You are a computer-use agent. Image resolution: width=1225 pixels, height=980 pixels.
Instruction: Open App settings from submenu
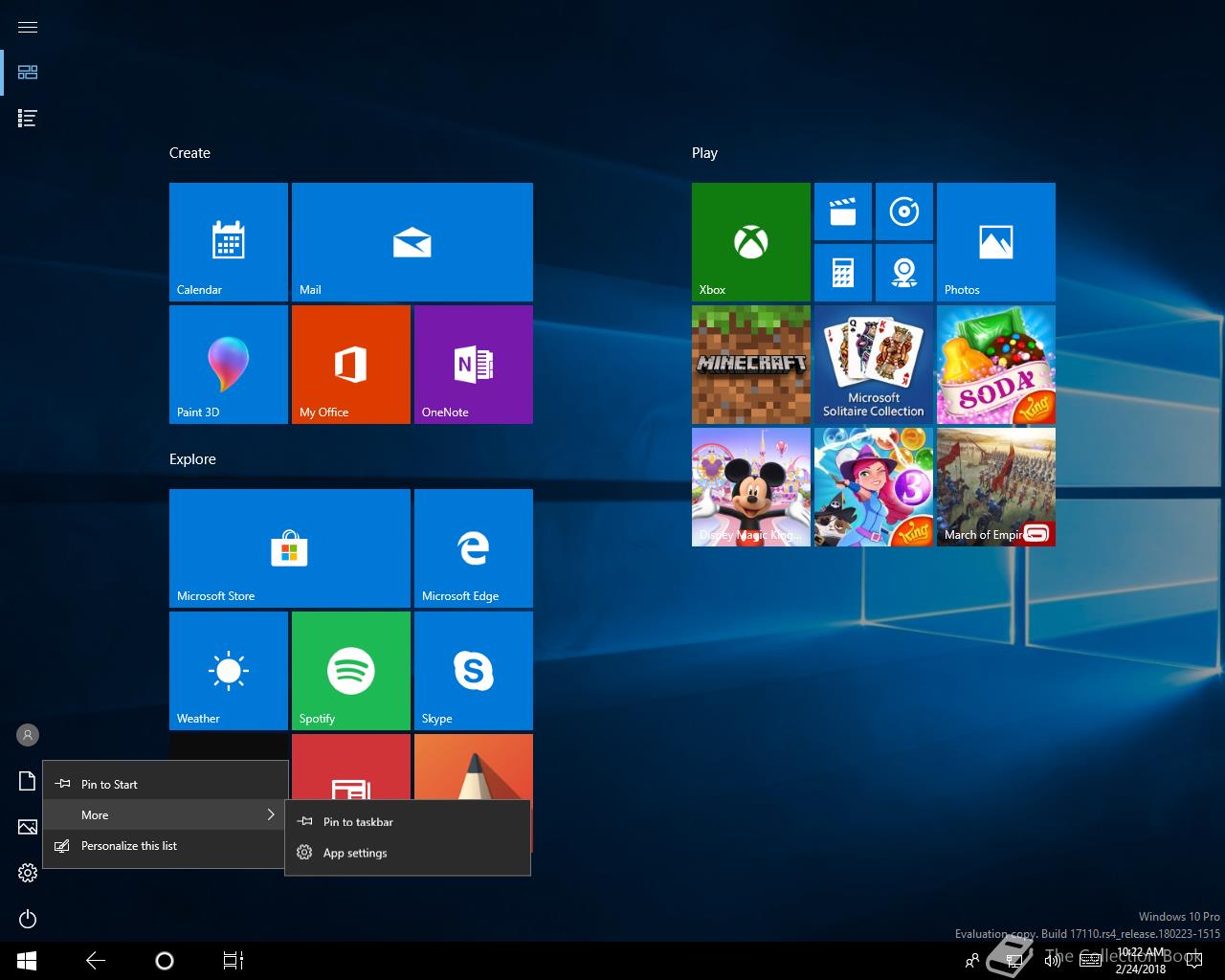click(x=408, y=852)
